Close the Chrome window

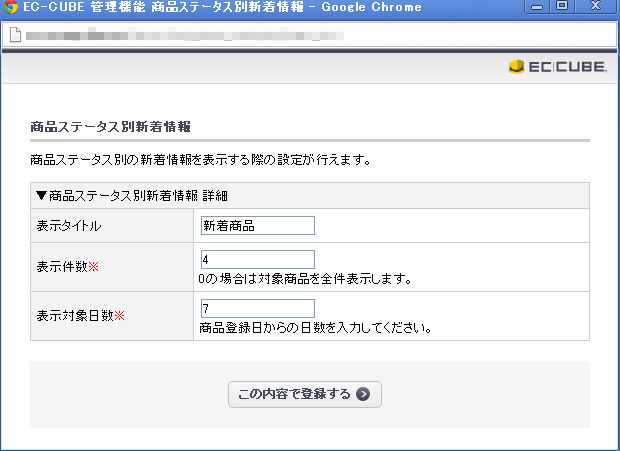click(595, 6)
